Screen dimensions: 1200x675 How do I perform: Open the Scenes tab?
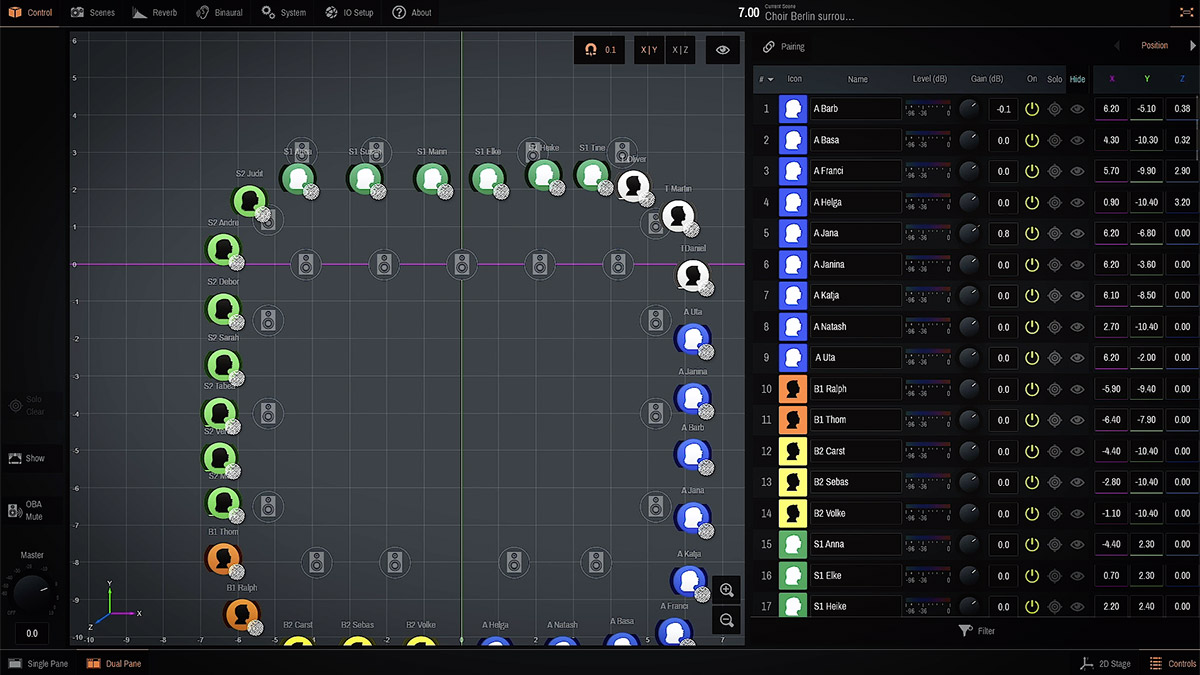(x=93, y=13)
